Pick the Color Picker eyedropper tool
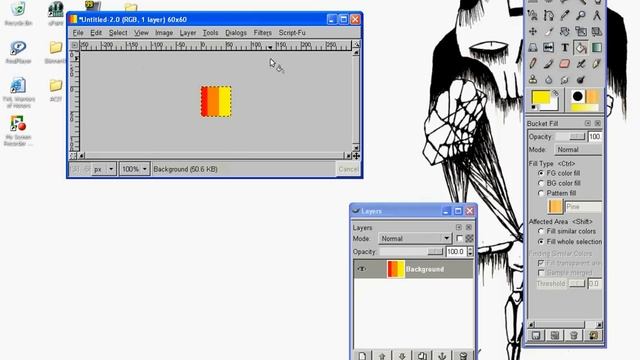Viewport: 640px width, 360px height. coord(564,16)
